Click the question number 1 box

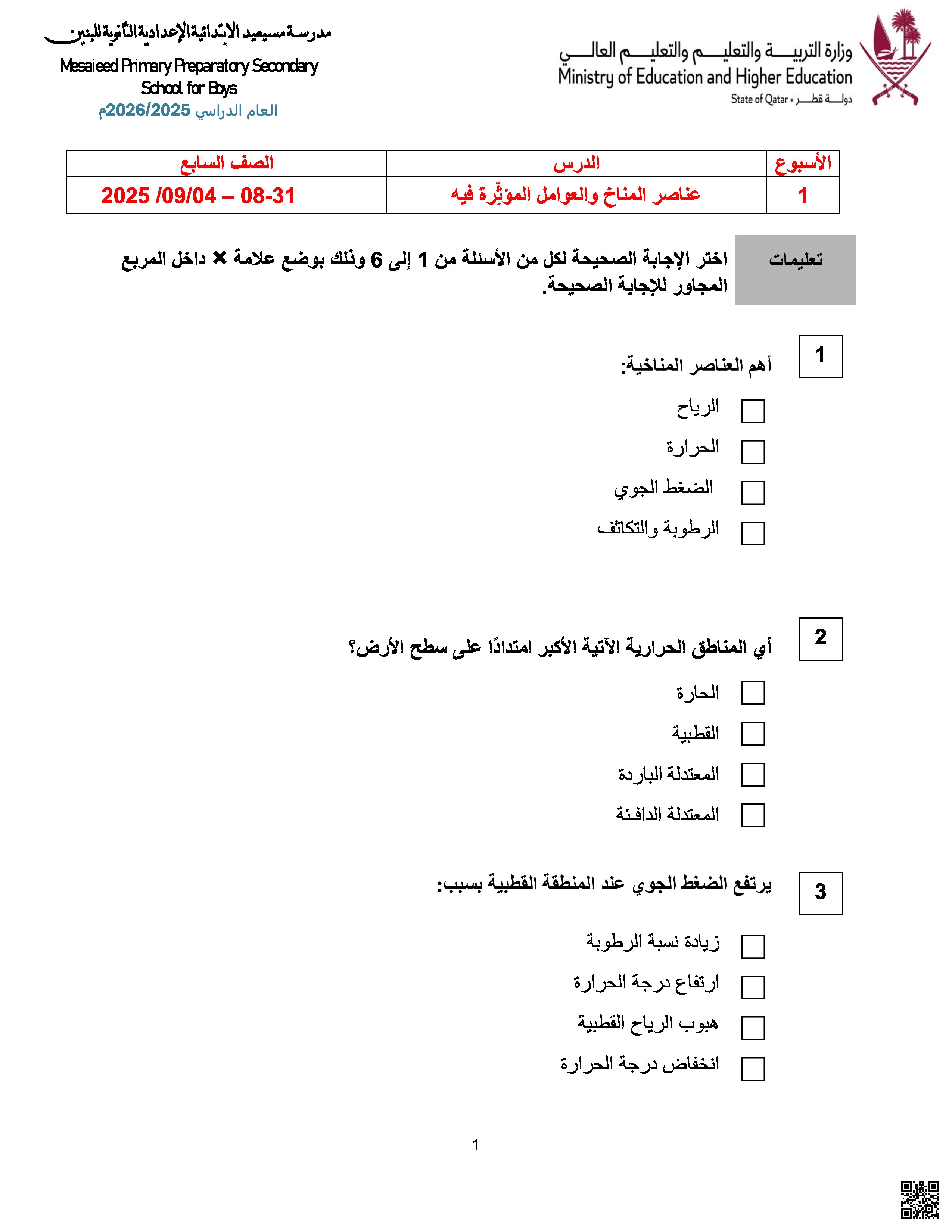(x=820, y=357)
